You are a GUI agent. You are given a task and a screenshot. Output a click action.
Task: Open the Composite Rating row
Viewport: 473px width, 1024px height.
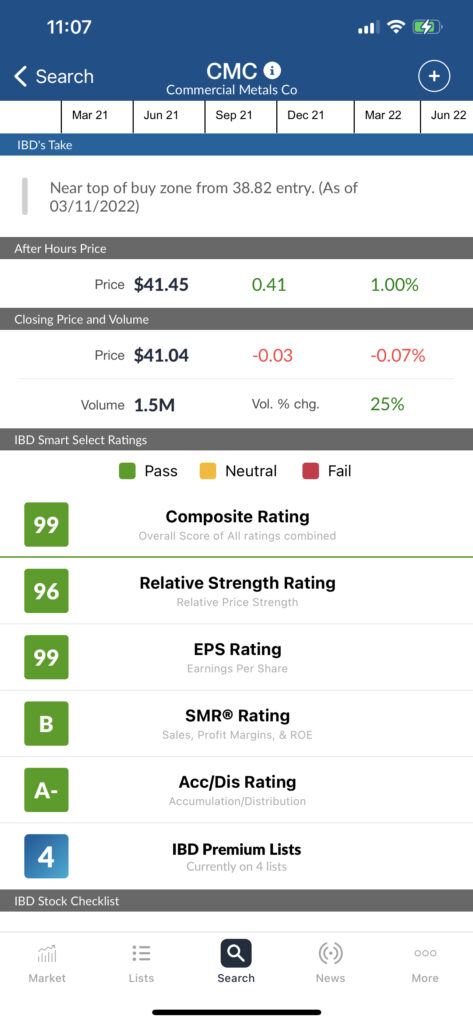236,524
